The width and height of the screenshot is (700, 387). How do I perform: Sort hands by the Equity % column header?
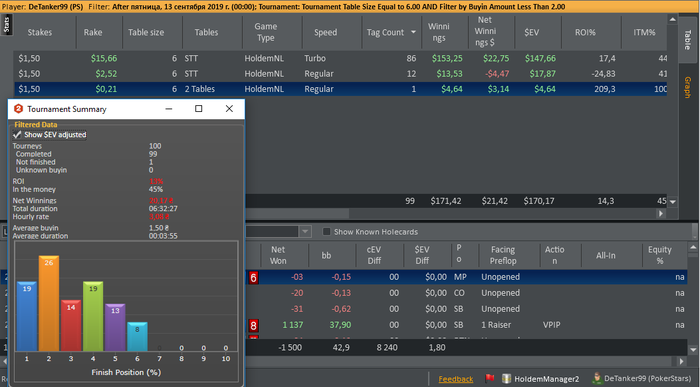coord(660,255)
